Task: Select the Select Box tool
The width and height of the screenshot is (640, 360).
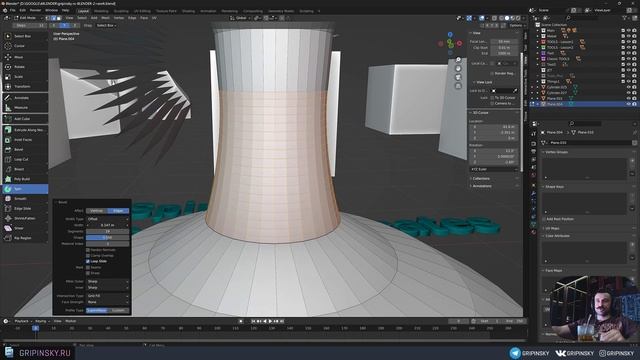Action: [x=25, y=36]
